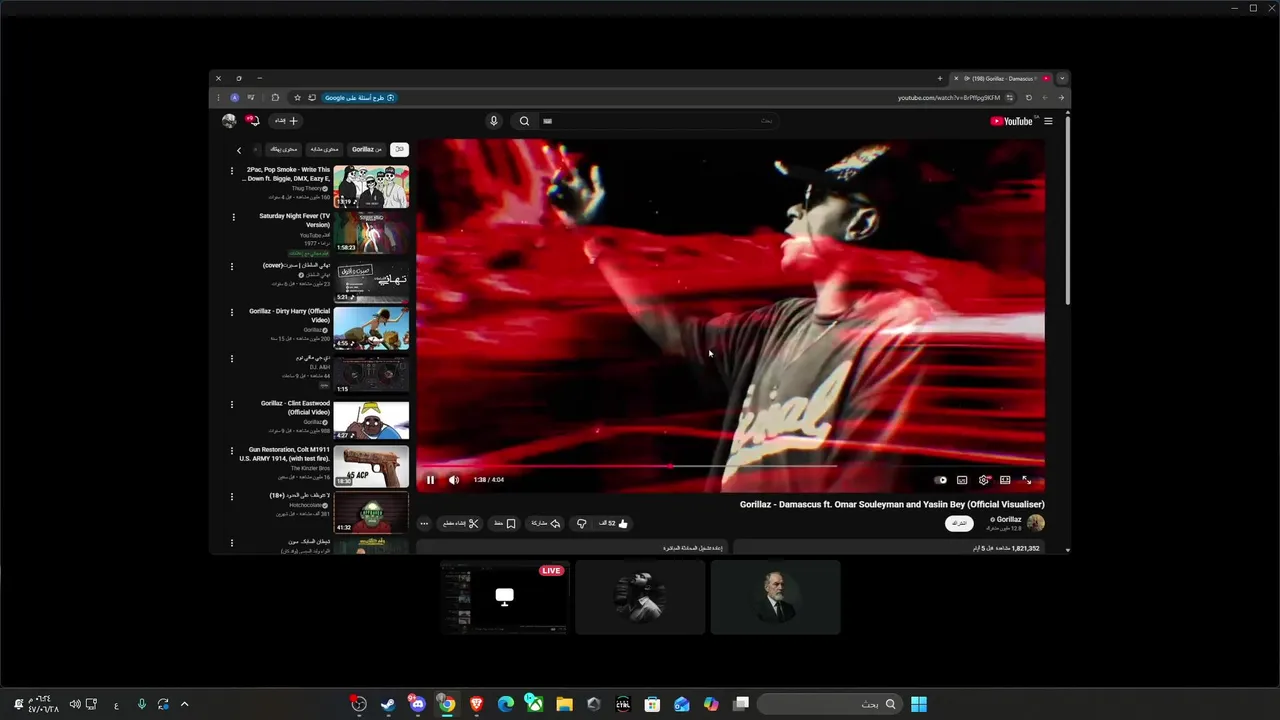Image resolution: width=1280 pixels, height=720 pixels.
Task: Open the Chrome three-dot browser menu
Action: pyautogui.click(x=219, y=98)
